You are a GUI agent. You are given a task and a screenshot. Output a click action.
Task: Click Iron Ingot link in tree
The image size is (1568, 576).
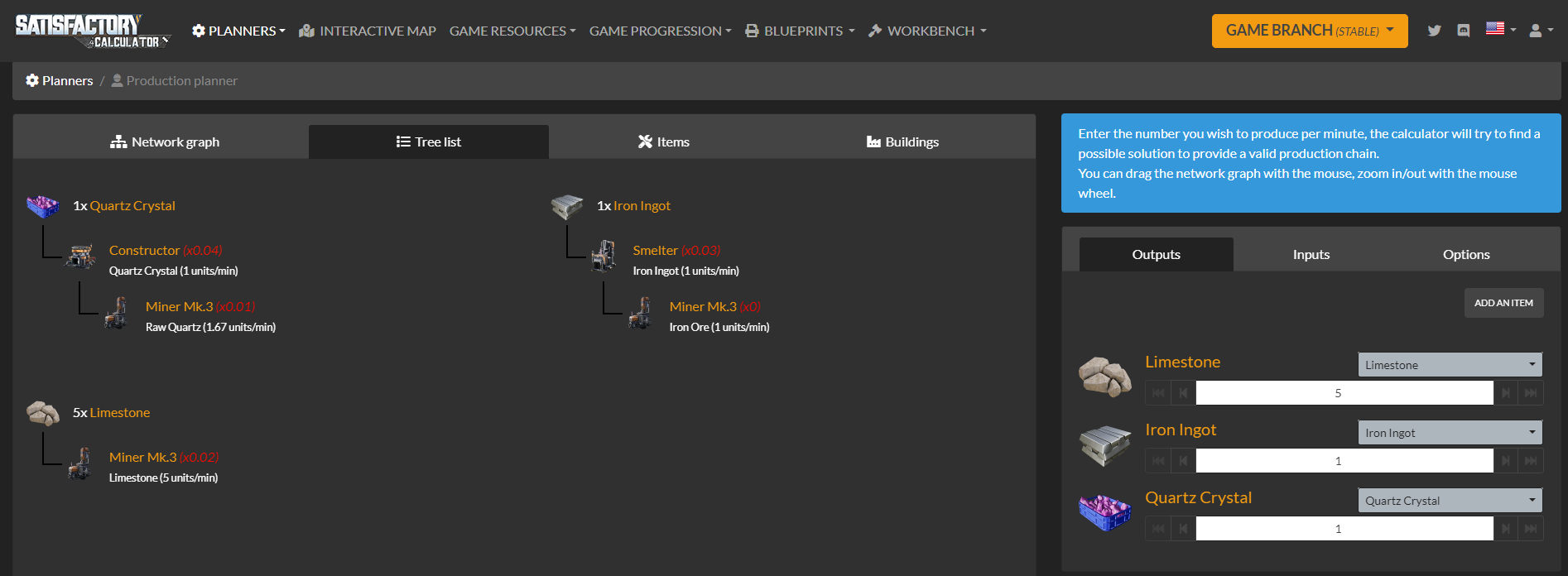642,205
